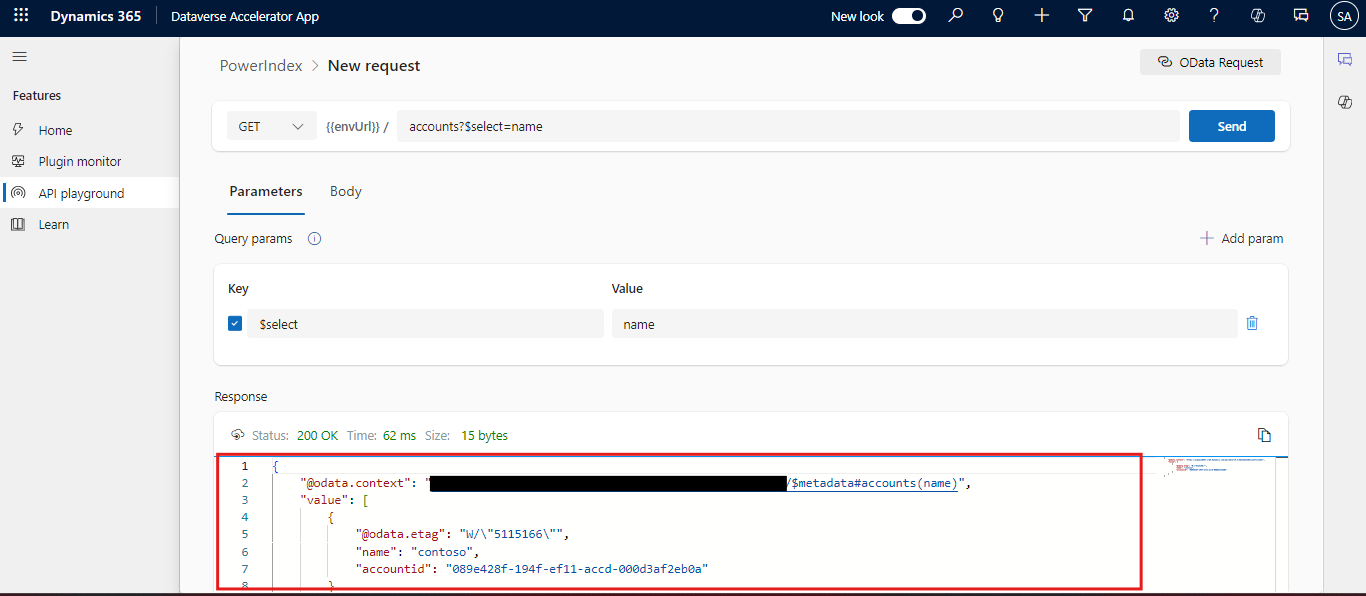Image resolution: width=1366 pixels, height=596 pixels.
Task: Select the Parameters tab
Action: (x=265, y=191)
